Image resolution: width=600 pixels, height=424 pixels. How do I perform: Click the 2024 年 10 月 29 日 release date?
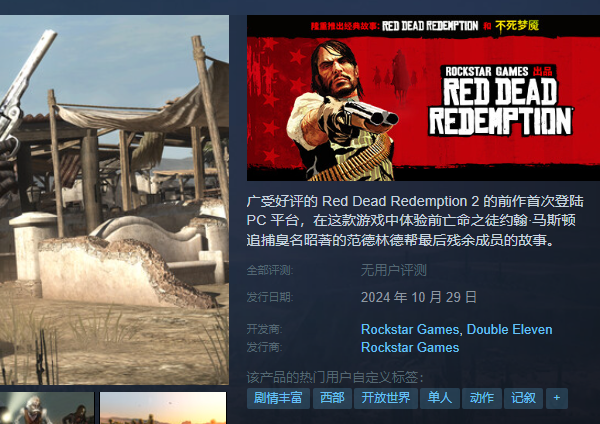pyautogui.click(x=419, y=297)
